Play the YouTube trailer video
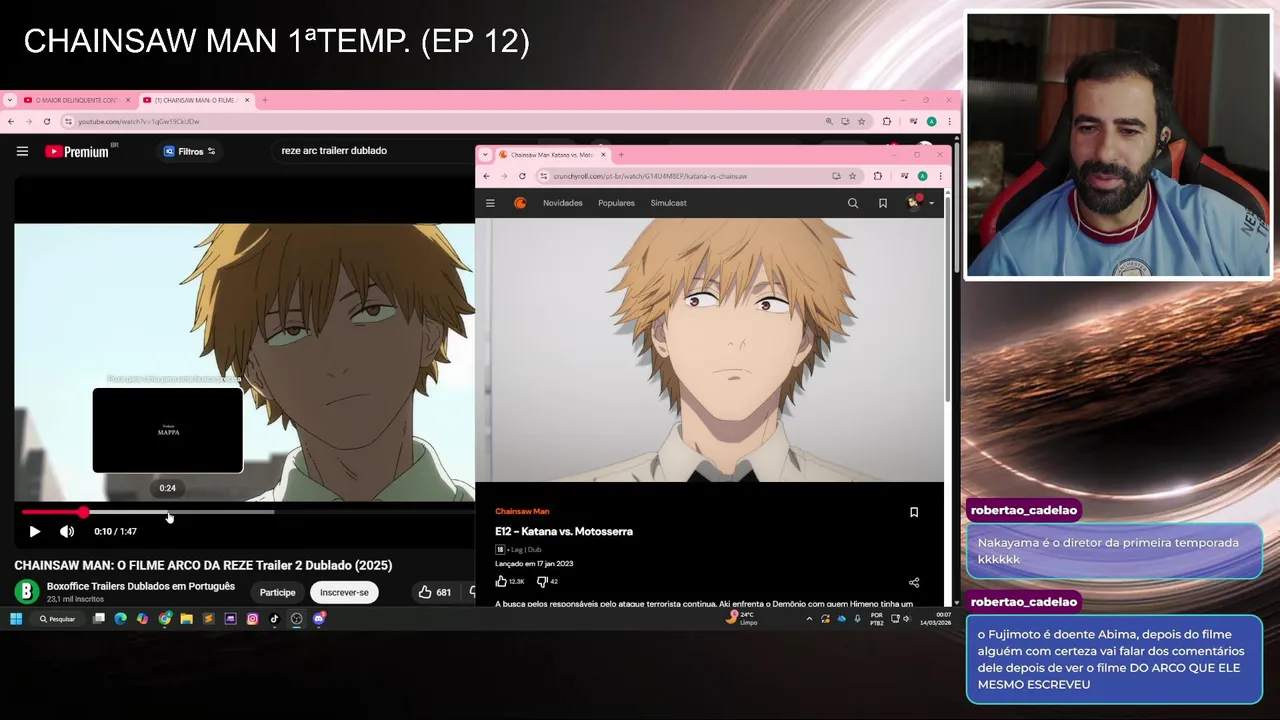 tap(34, 532)
